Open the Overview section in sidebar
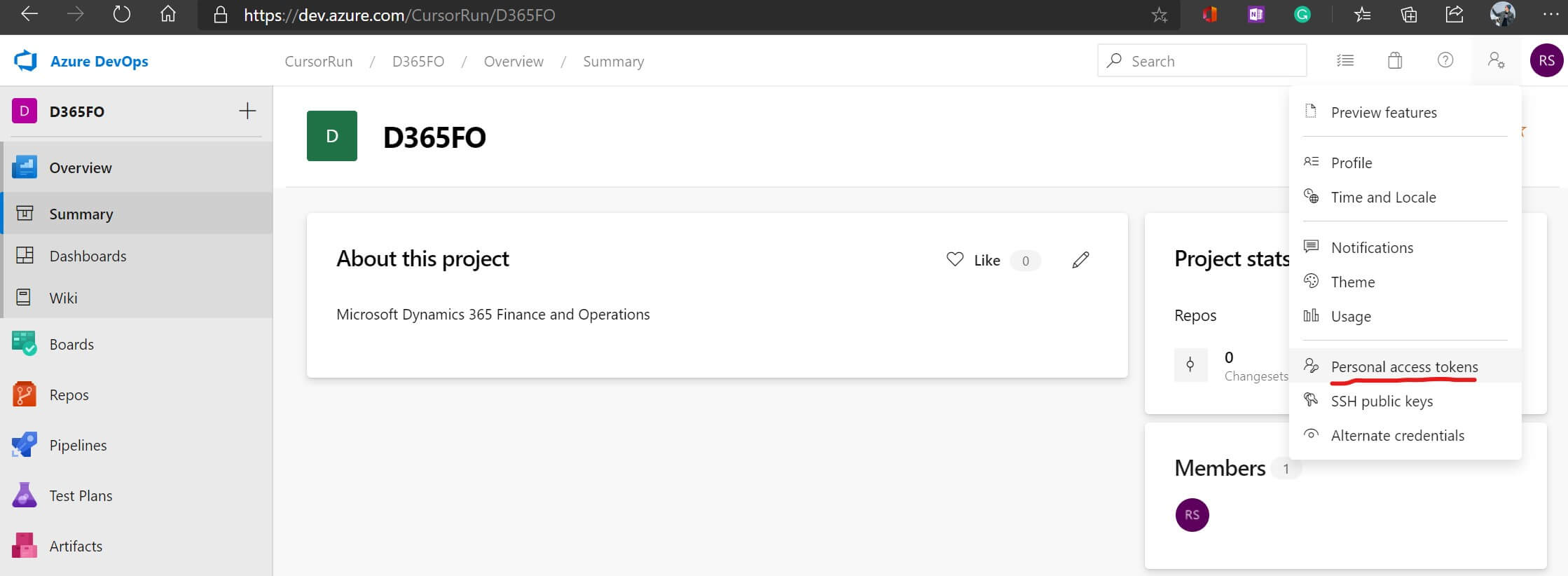The image size is (1568, 576). click(137, 167)
